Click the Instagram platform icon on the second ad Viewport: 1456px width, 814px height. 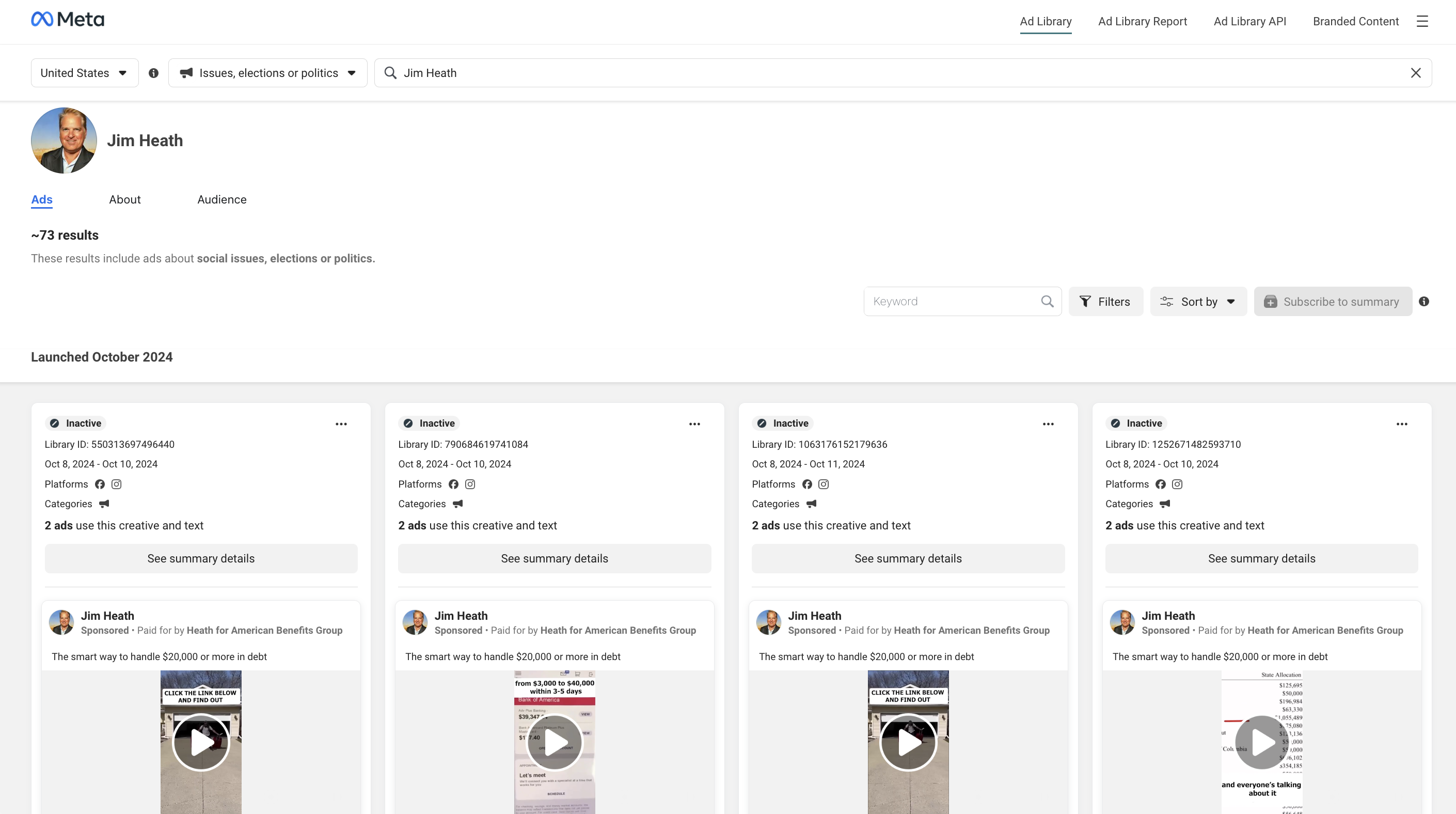[470, 484]
